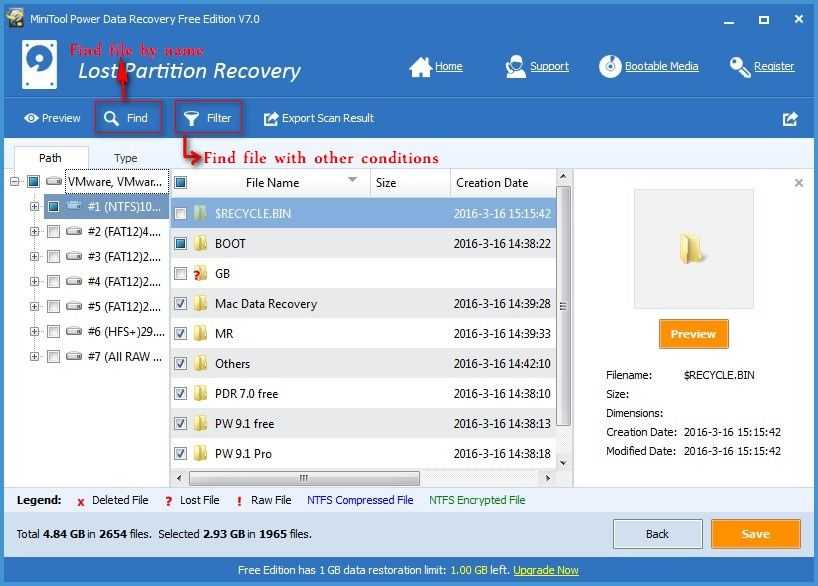Uncheck the MR folder checkbox
Image resolution: width=818 pixels, height=586 pixels.
(x=181, y=333)
